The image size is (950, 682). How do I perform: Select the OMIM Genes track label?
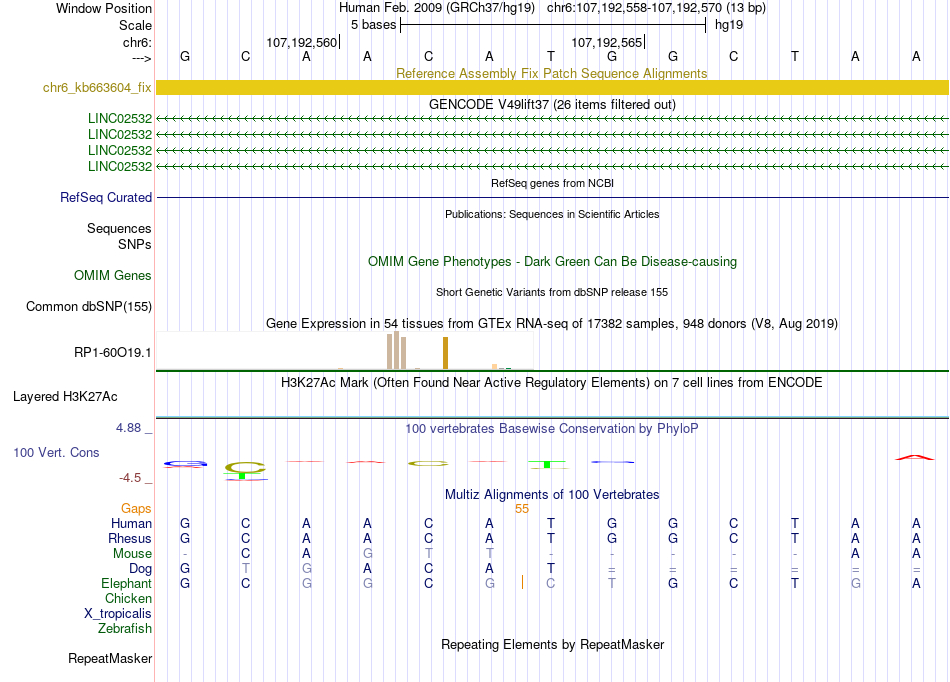tap(113, 276)
